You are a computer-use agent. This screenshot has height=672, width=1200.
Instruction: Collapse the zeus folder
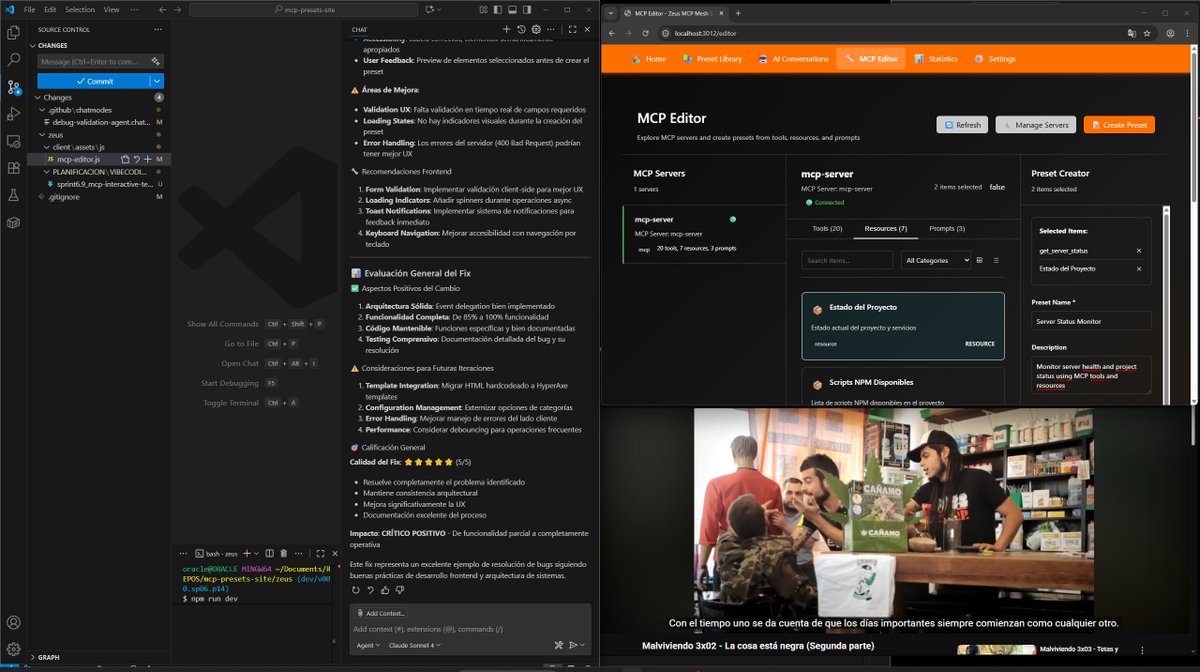coord(44,134)
